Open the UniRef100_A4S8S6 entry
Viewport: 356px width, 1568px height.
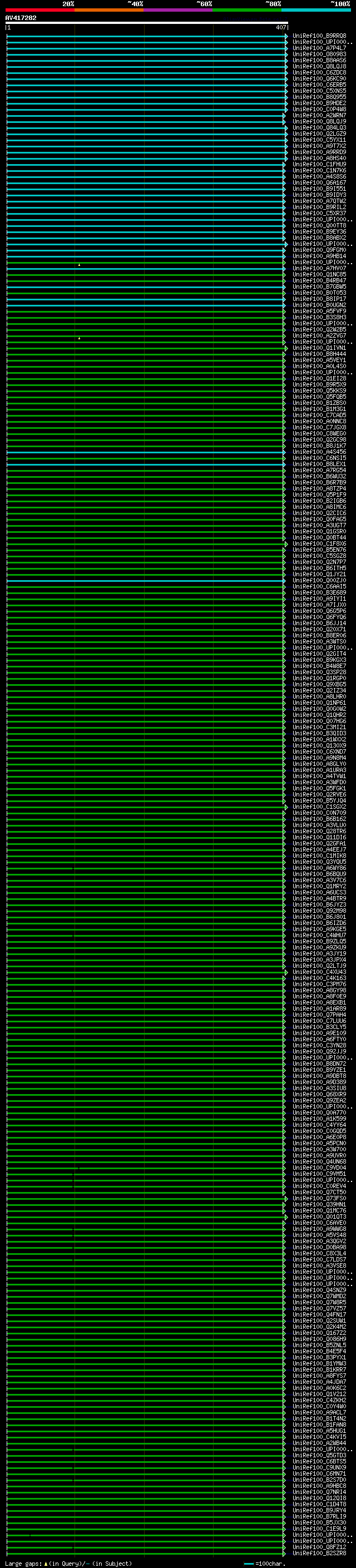[319, 176]
